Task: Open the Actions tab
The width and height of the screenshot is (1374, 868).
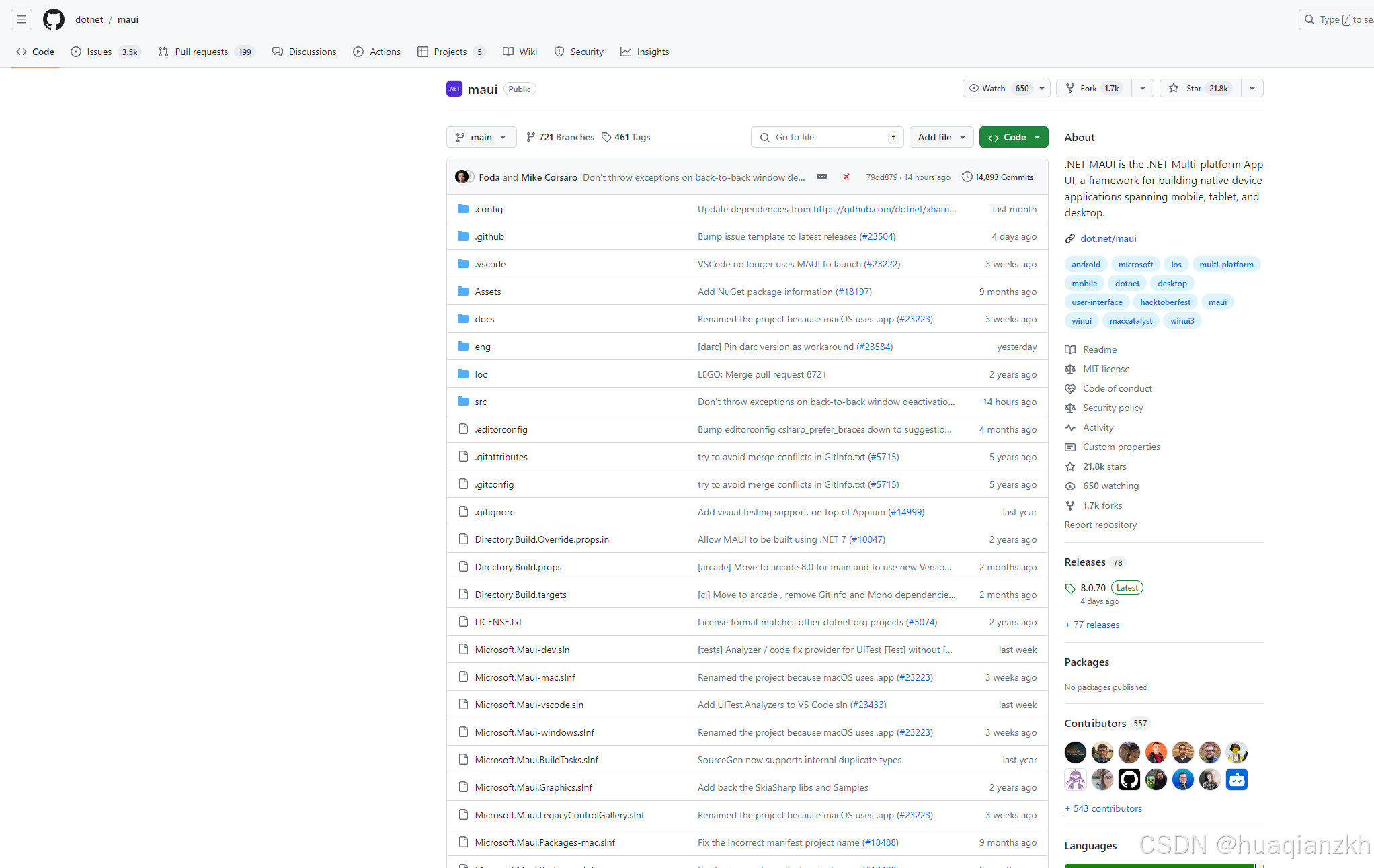Action: (376, 52)
